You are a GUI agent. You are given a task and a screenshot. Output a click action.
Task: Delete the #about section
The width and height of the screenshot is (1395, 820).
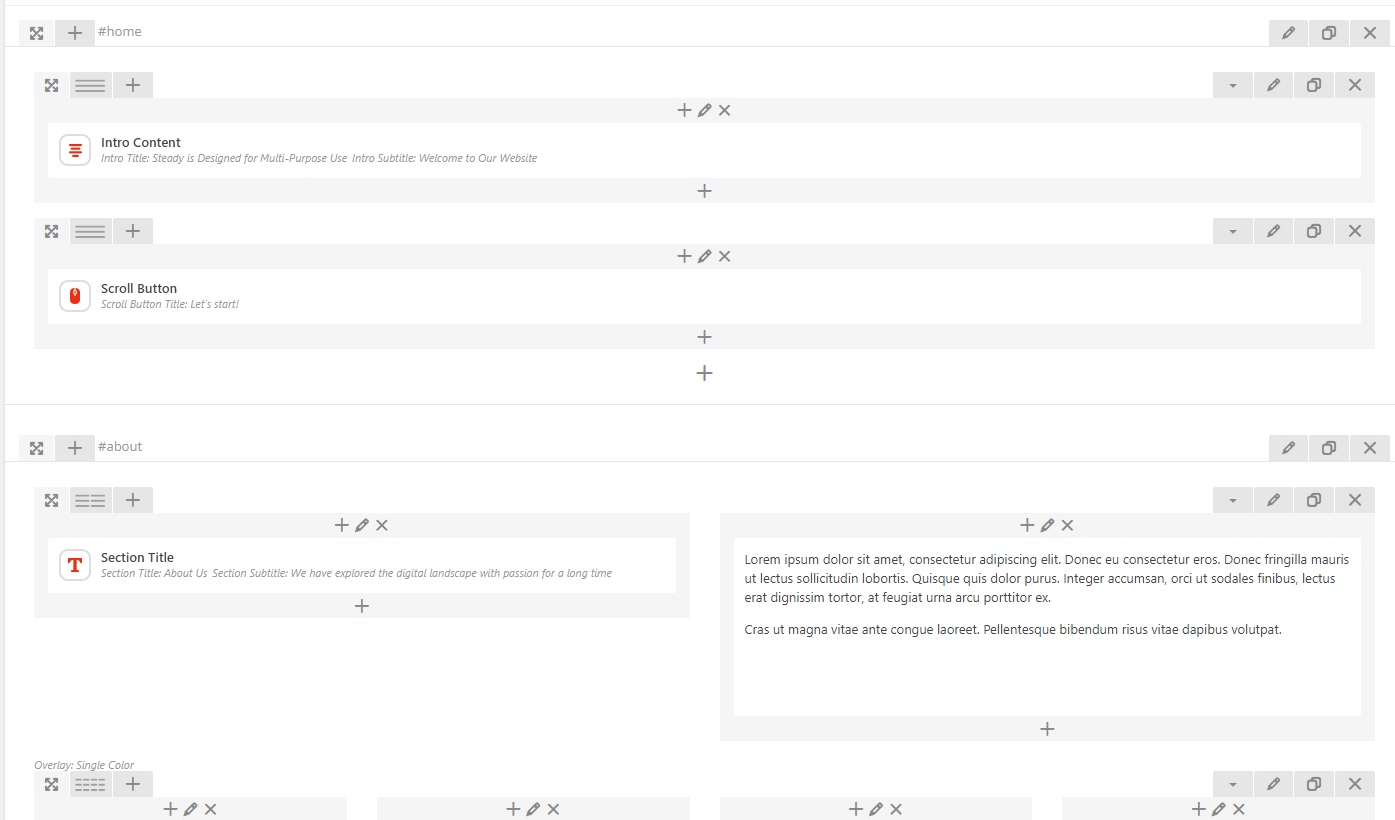(1370, 448)
